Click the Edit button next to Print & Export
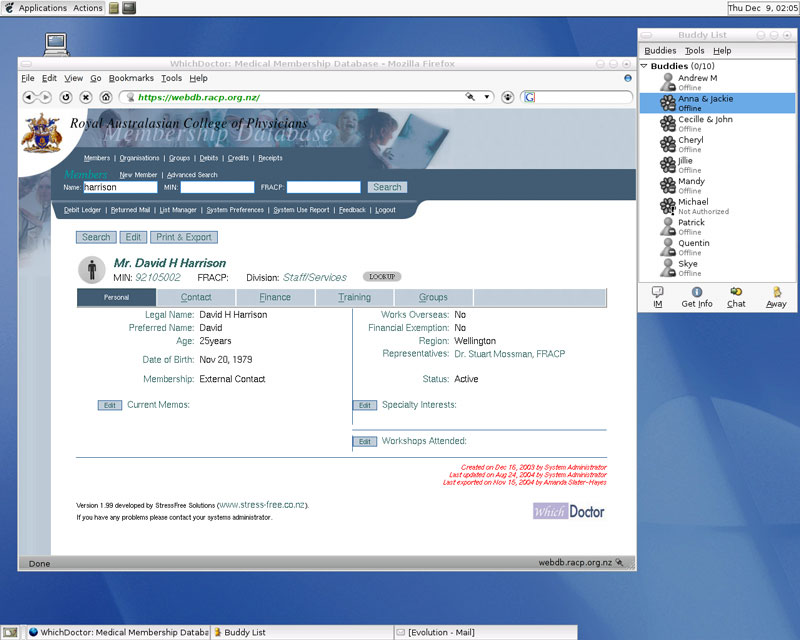Image resolution: width=800 pixels, height=640 pixels. tap(133, 237)
